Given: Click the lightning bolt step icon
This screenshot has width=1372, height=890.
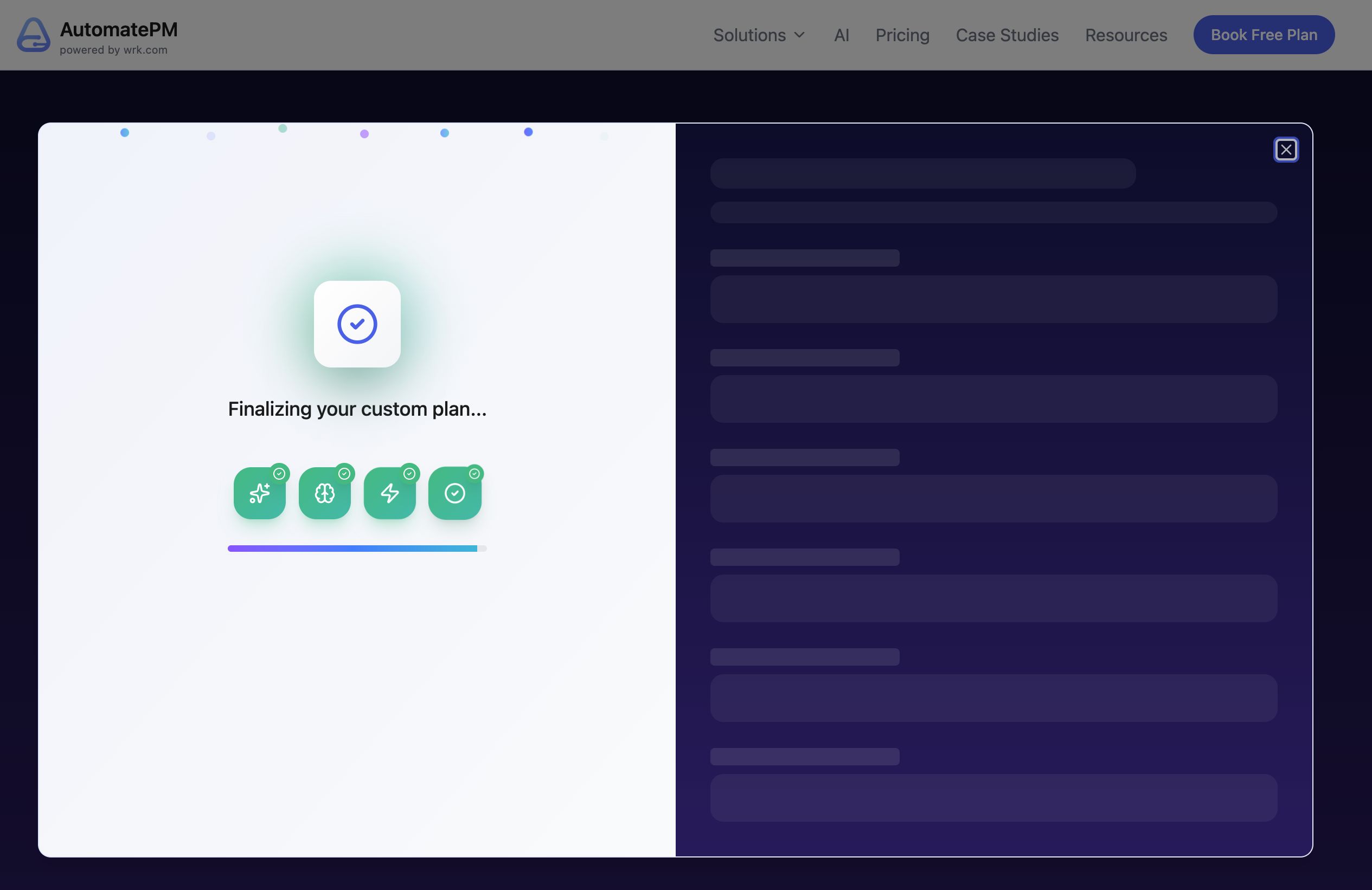Looking at the screenshot, I should point(390,494).
